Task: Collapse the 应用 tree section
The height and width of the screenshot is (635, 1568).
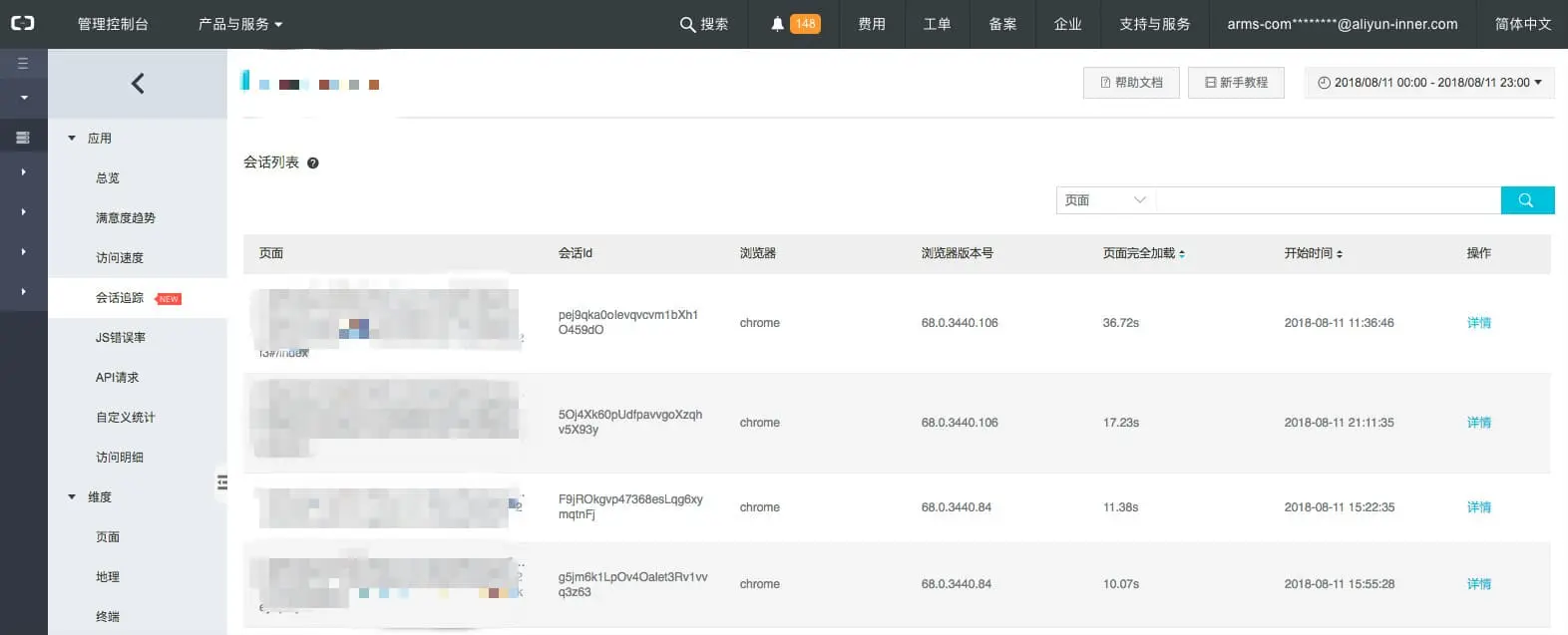Action: point(72,139)
